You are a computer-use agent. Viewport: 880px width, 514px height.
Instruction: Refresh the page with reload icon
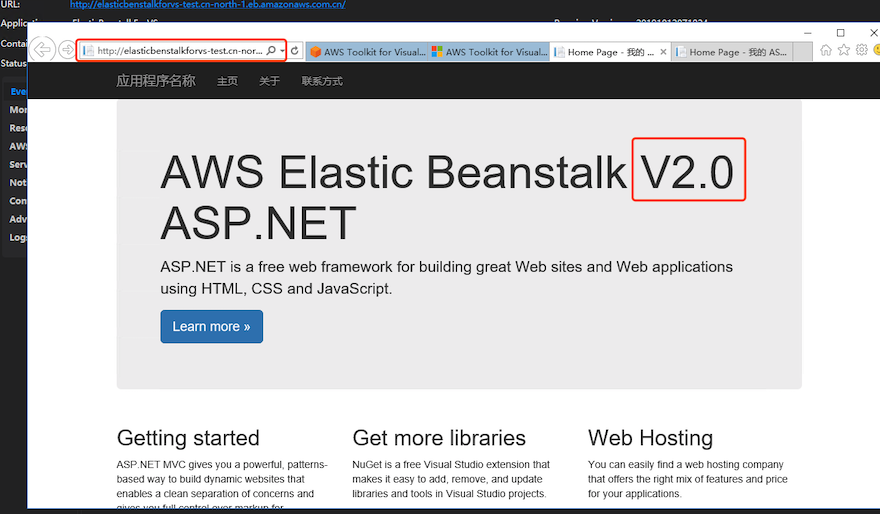pyautogui.click(x=295, y=51)
